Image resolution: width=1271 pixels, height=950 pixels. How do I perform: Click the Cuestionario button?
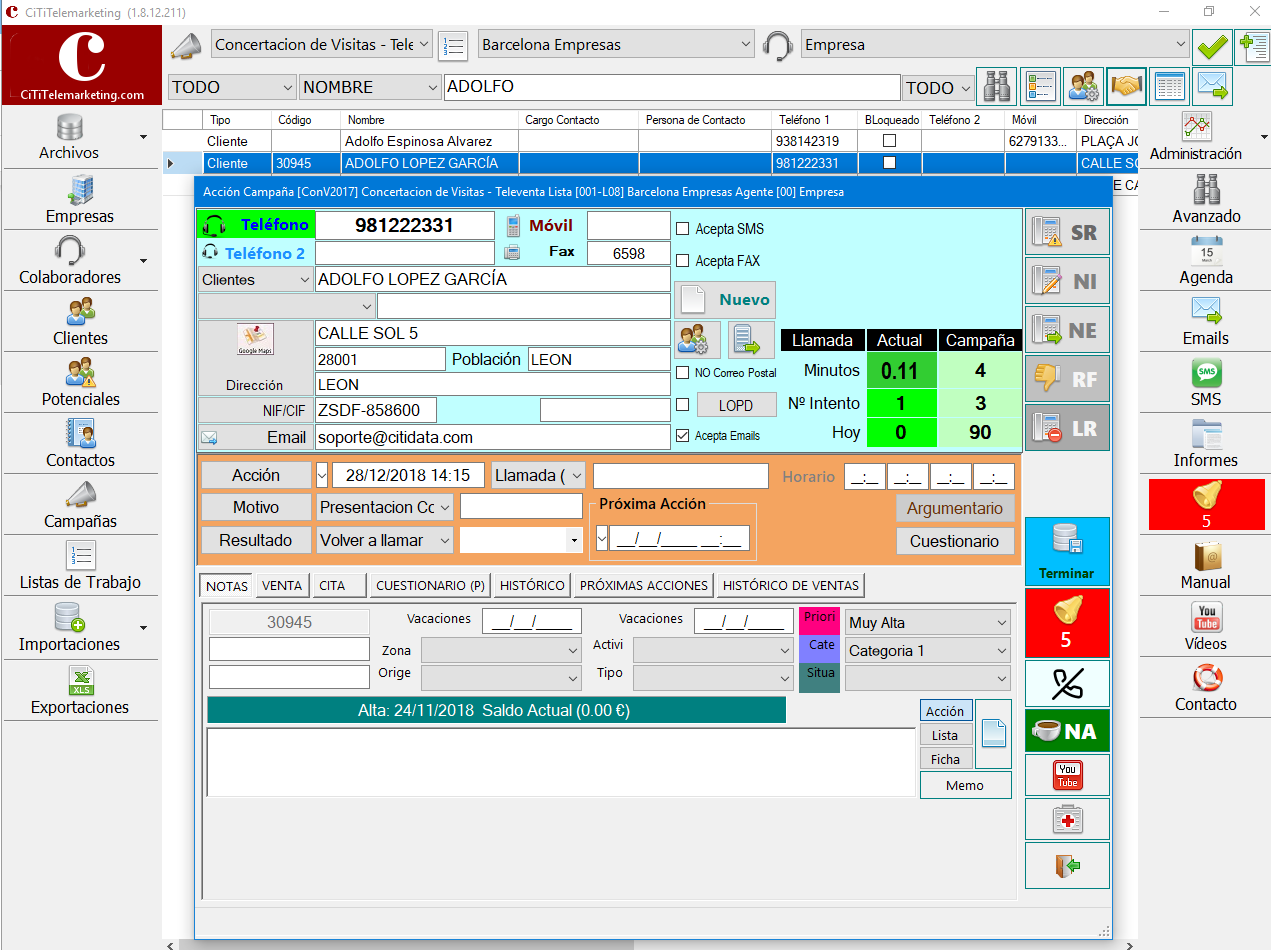955,541
